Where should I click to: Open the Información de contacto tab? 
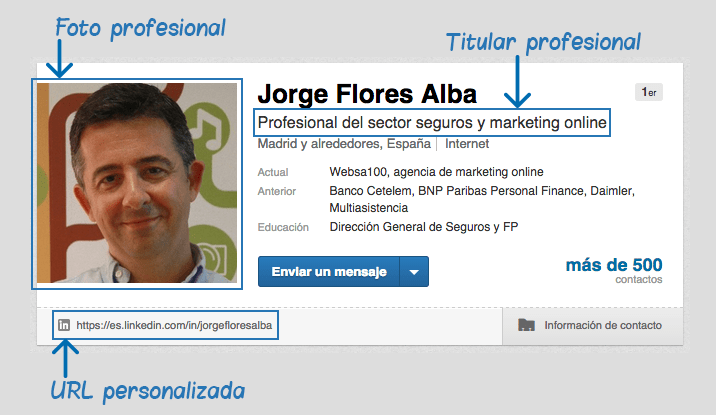click(593, 326)
